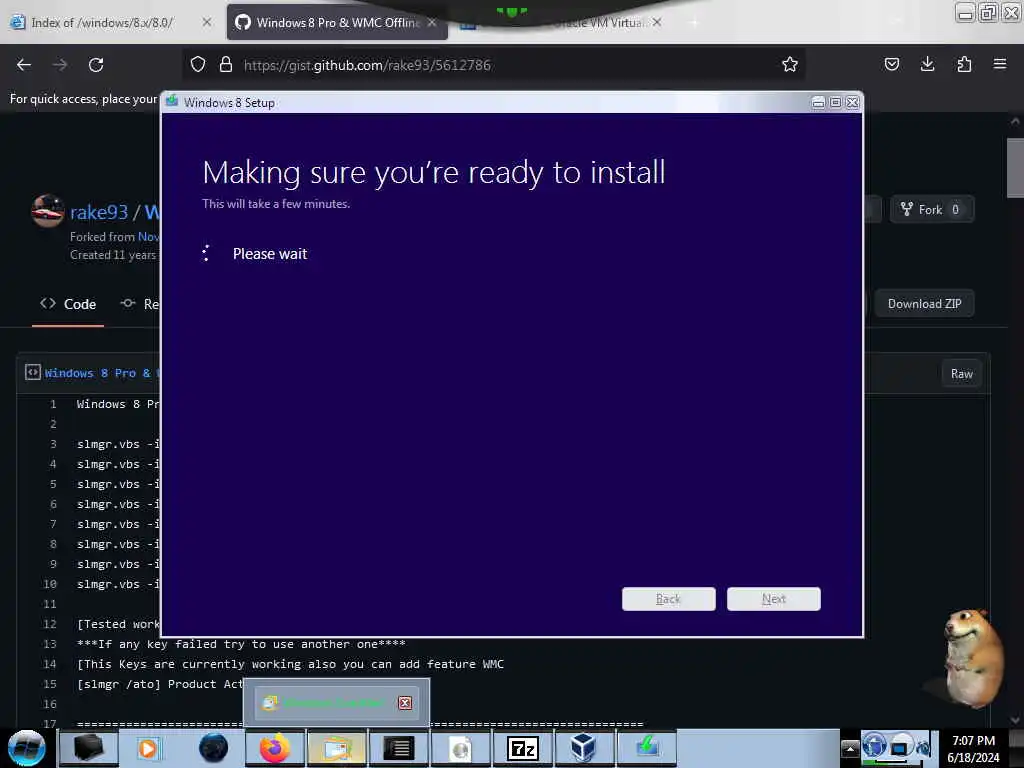Click Back in Windows 8 Setup

[x=668, y=599]
